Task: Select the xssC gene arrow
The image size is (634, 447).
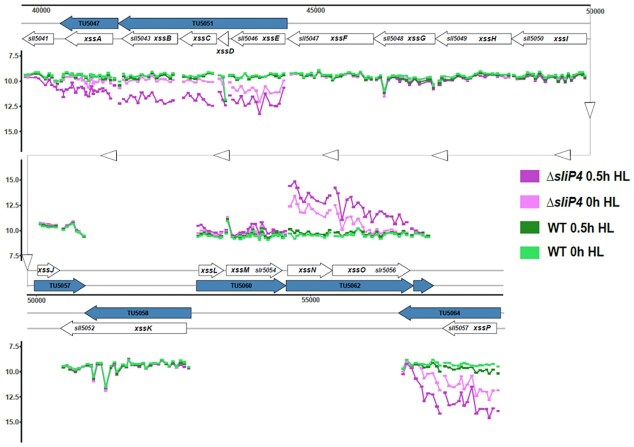Action: pyautogui.click(x=199, y=39)
